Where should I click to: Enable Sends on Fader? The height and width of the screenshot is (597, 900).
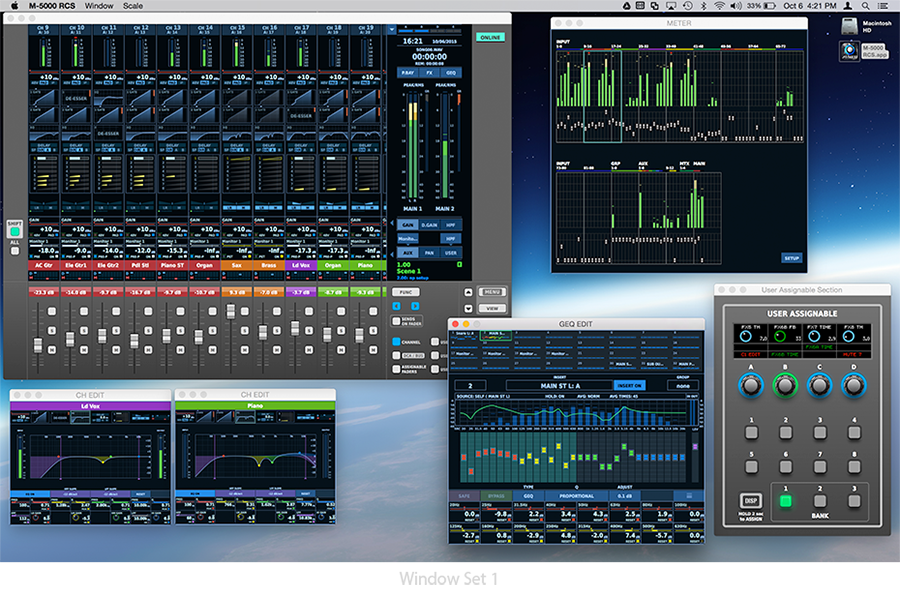[396, 320]
